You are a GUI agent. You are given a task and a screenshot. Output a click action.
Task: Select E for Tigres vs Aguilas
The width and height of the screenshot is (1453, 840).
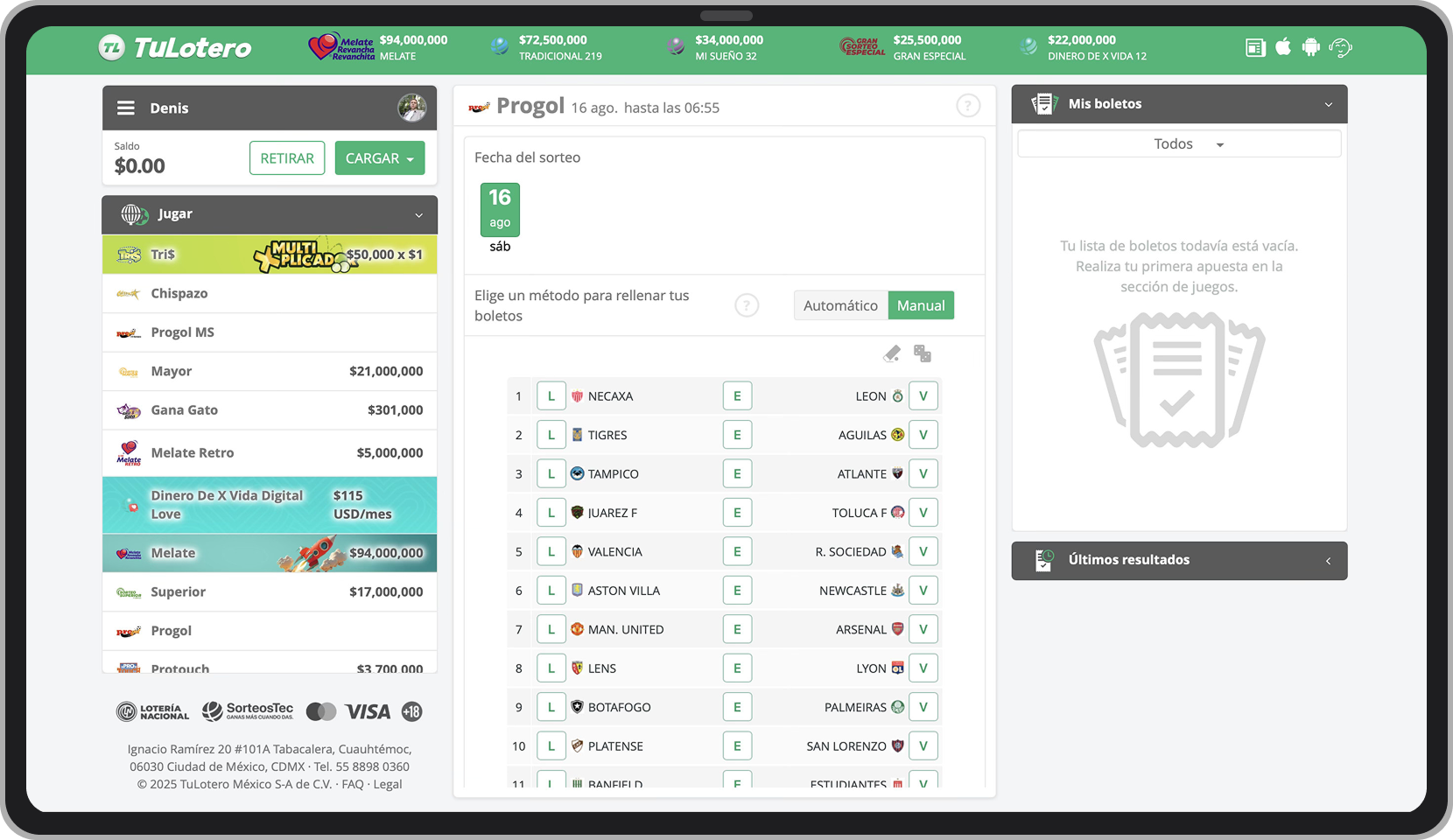point(737,435)
